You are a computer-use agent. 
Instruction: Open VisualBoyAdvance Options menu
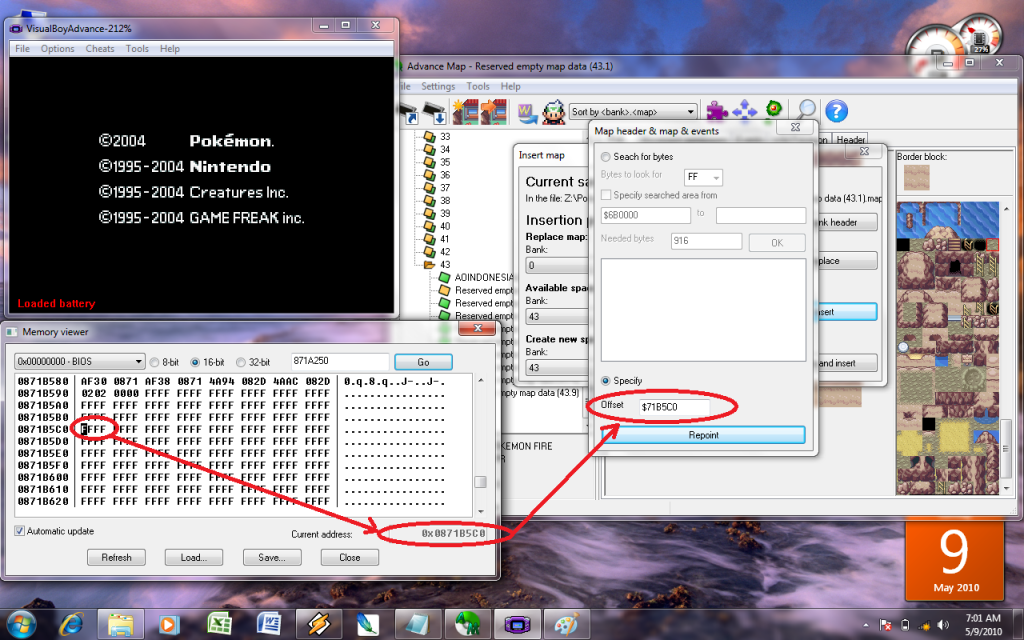coord(57,48)
